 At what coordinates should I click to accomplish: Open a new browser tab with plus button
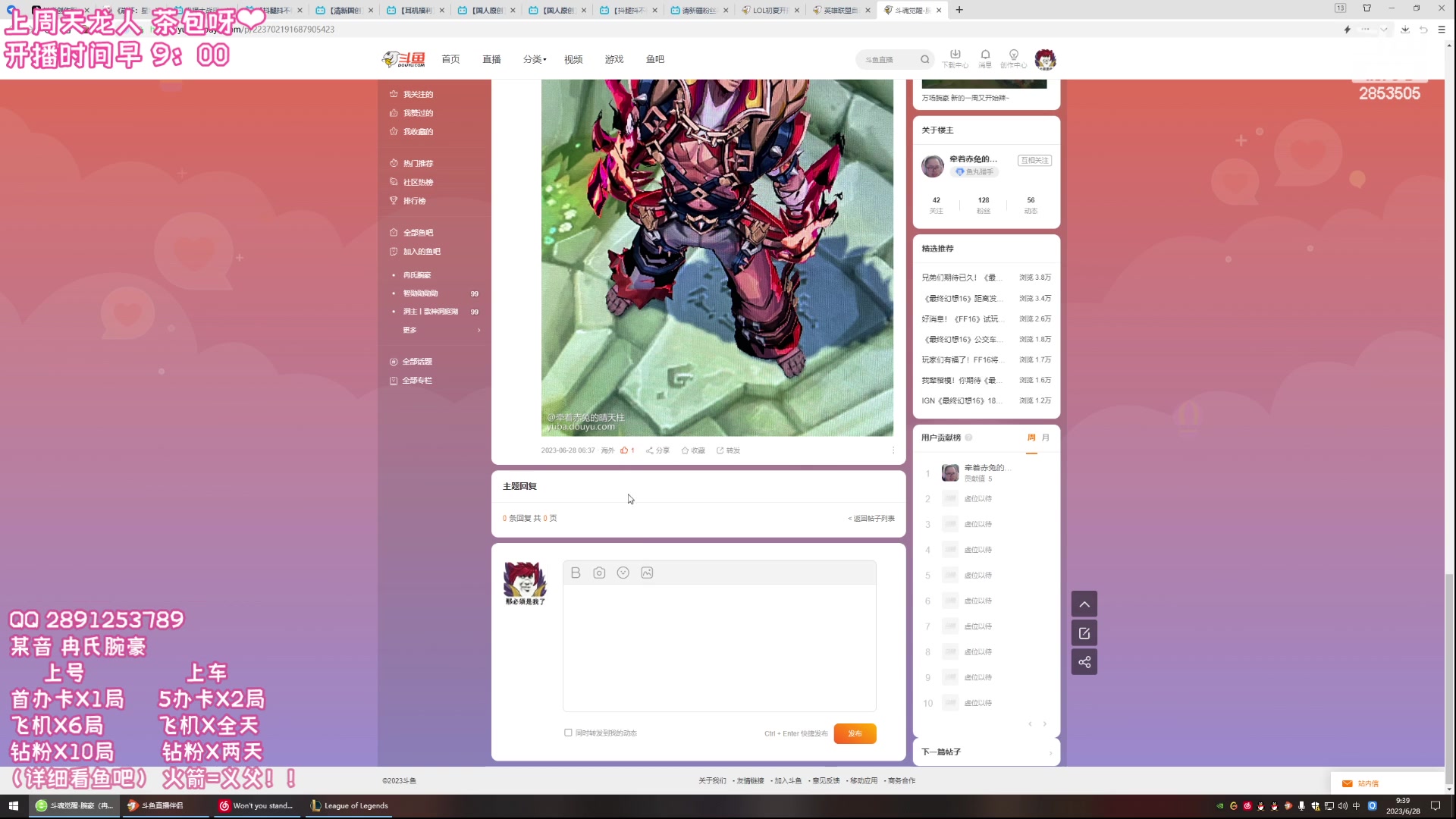959,10
